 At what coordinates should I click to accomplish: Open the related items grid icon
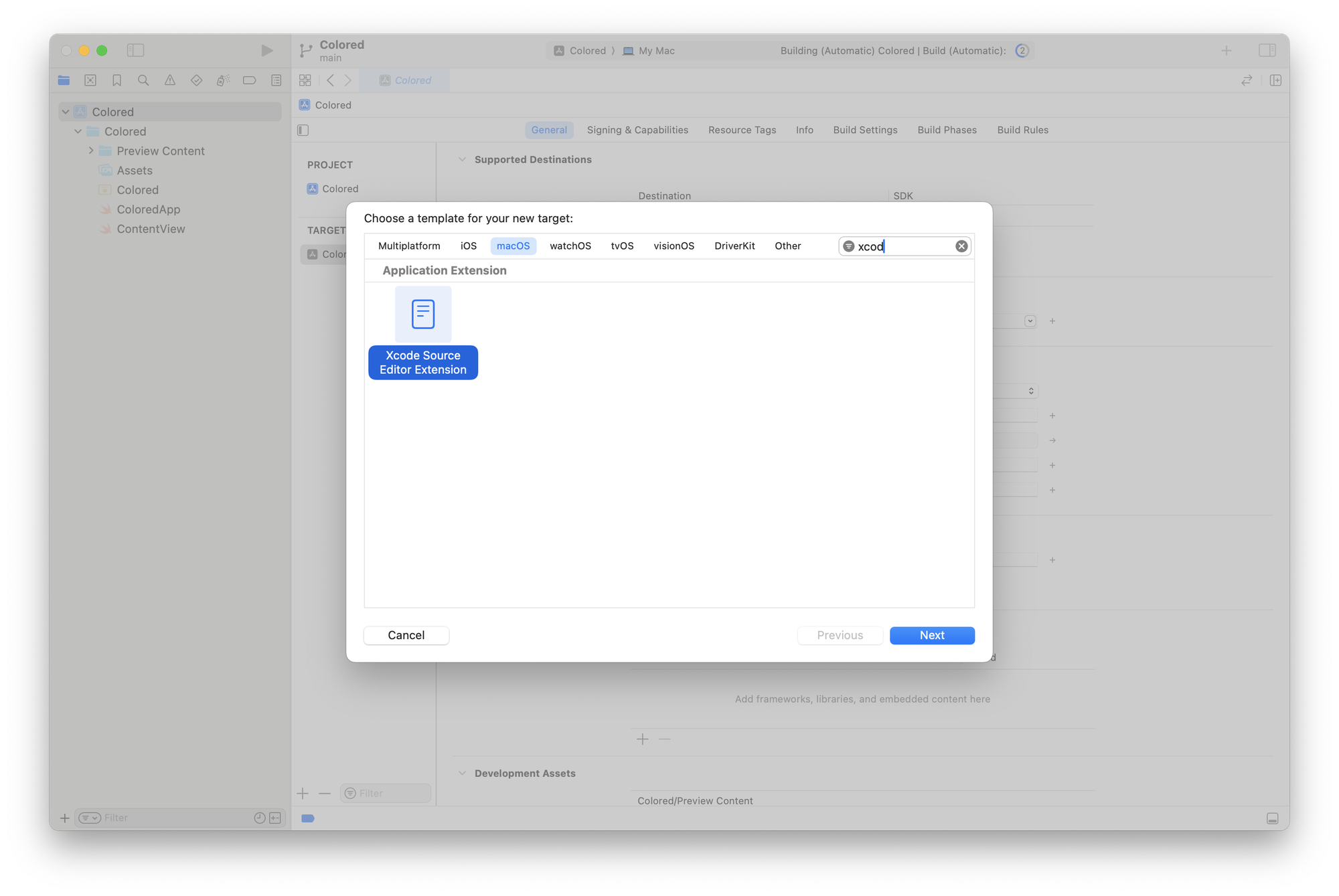(305, 80)
